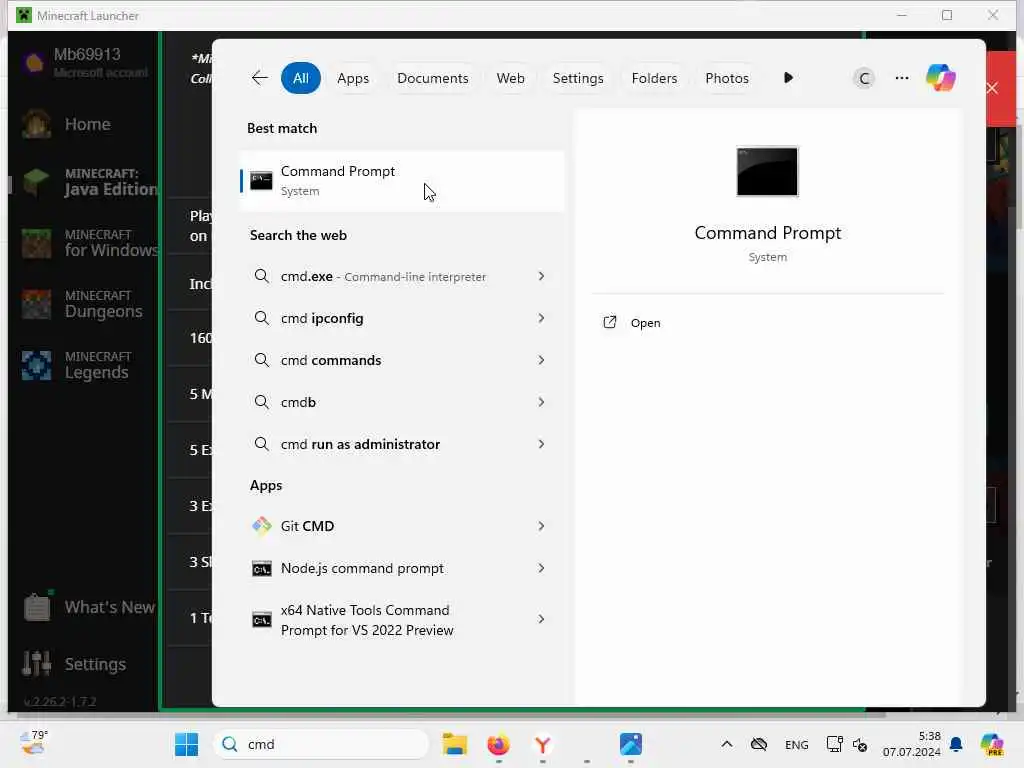The image size is (1024, 768).
Task: Switch to the Web filter tab
Action: 510,78
